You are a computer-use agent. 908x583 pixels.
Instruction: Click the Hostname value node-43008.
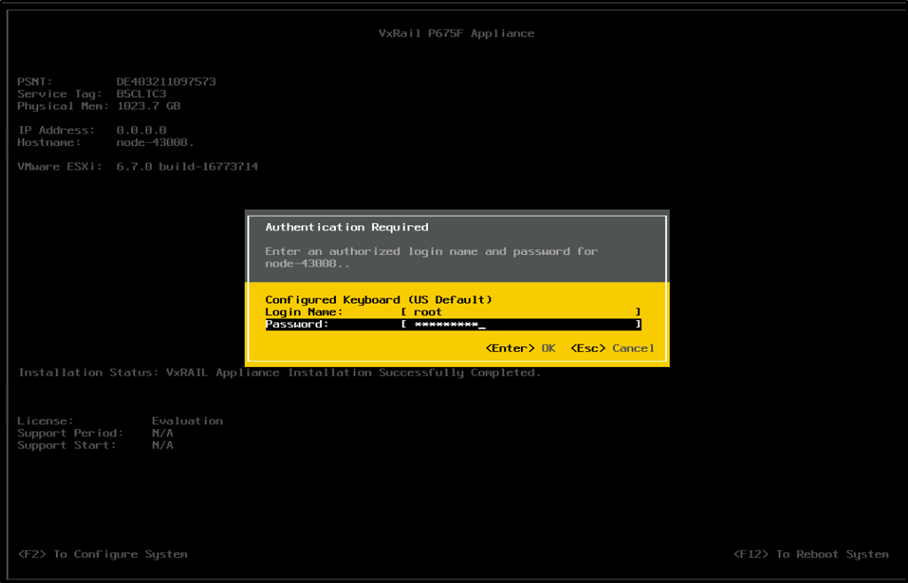[x=155, y=142]
